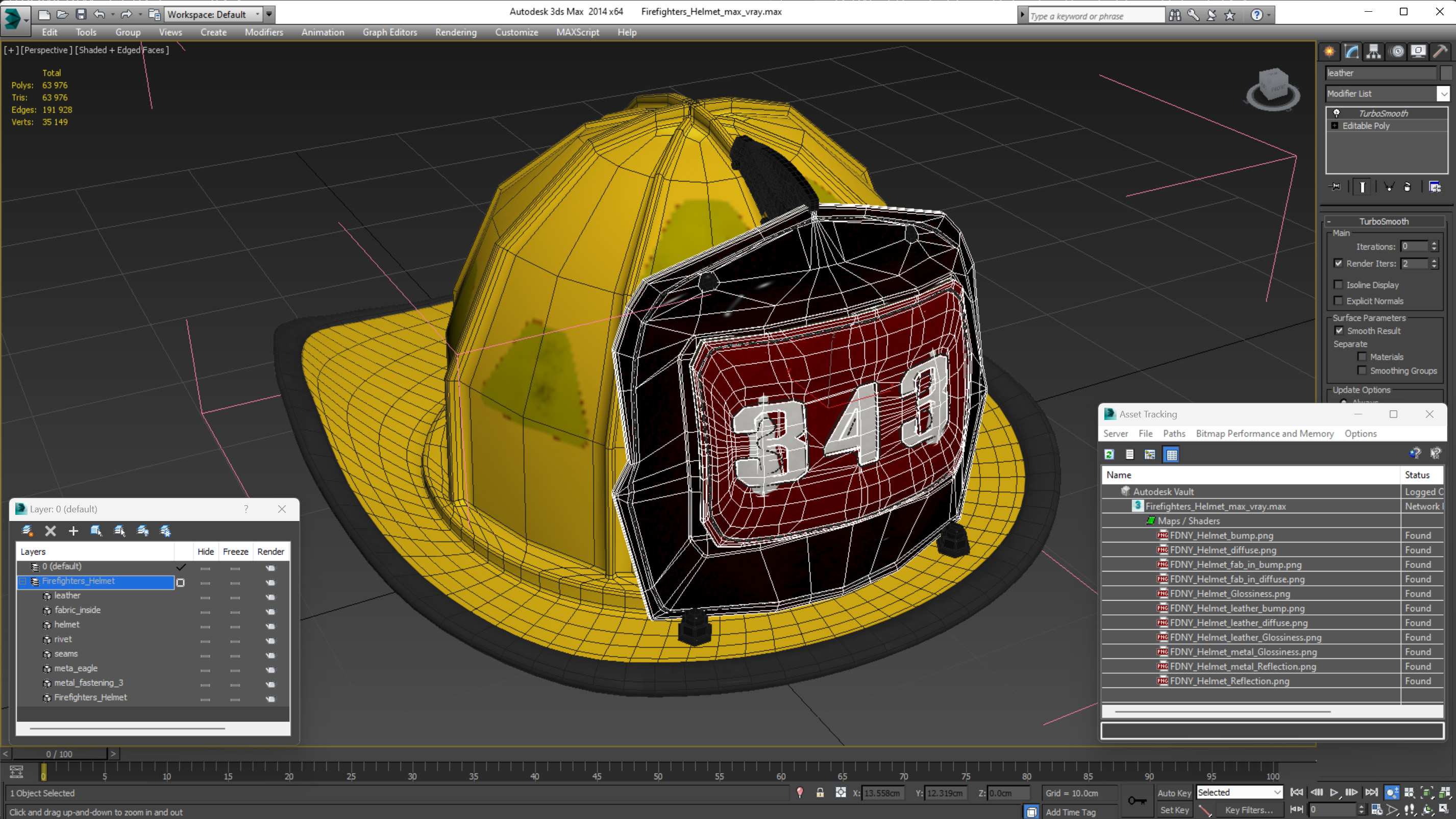Click the Open File folder icon
The image size is (1456, 819).
(62, 14)
